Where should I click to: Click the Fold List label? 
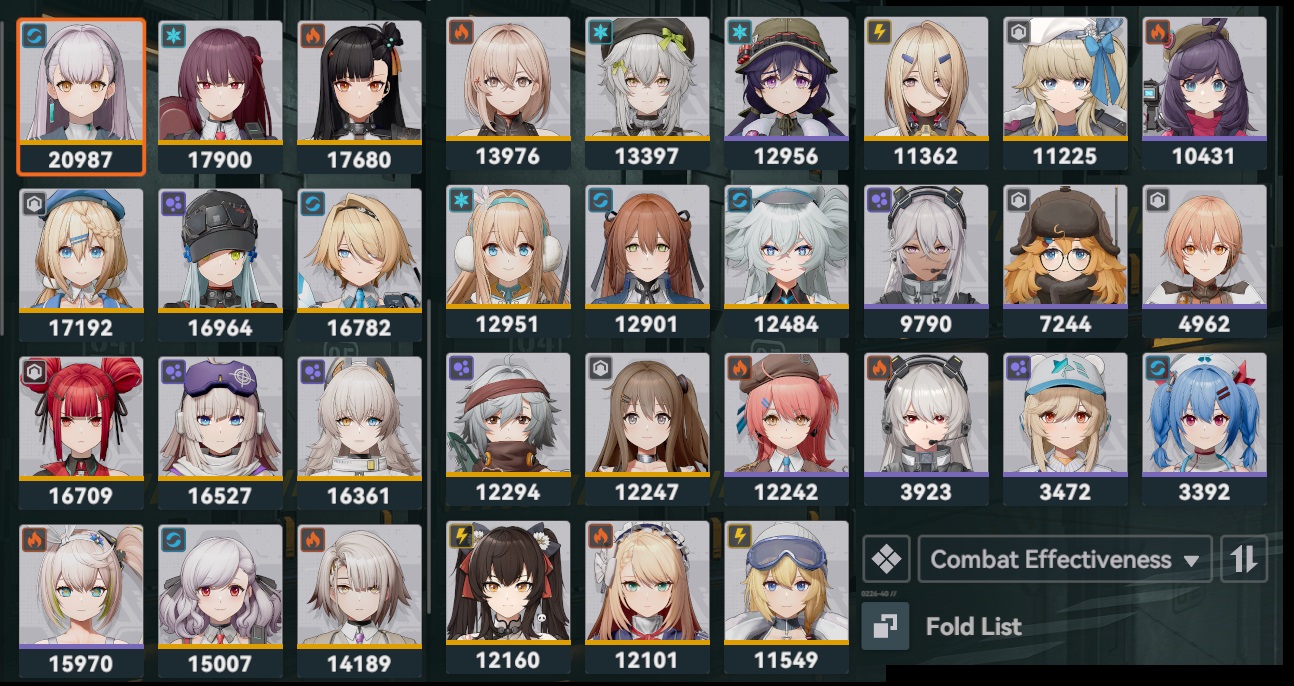[x=974, y=627]
